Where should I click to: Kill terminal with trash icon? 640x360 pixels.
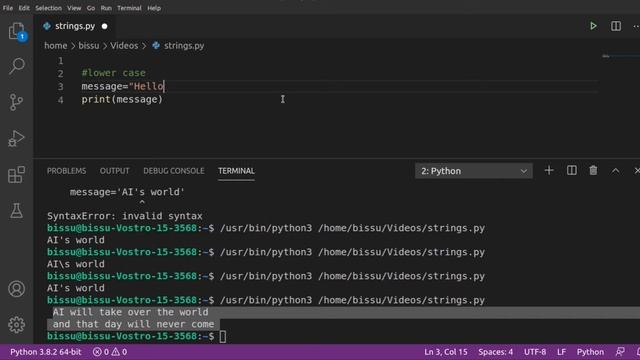(593, 171)
